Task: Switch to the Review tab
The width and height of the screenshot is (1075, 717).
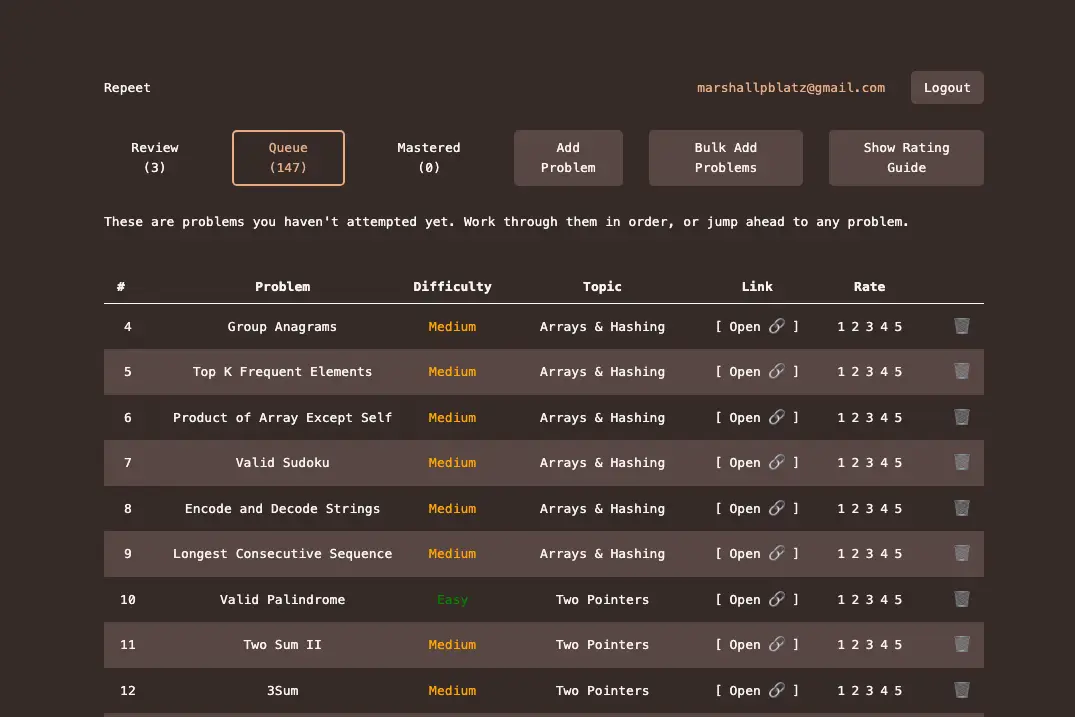Action: coord(155,158)
